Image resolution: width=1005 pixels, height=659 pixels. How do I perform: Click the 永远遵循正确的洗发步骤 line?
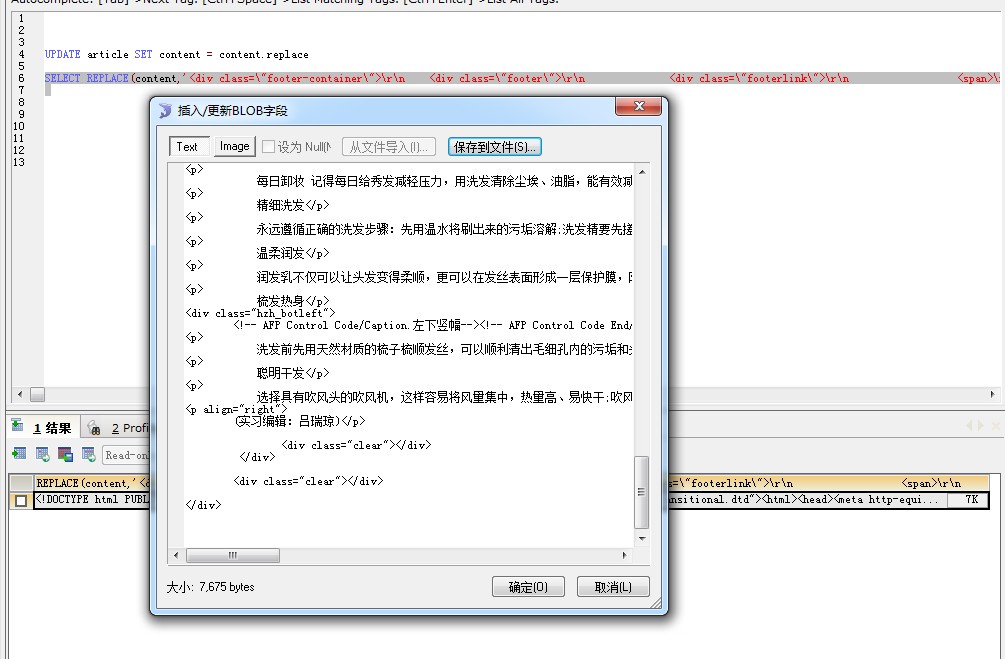point(444,229)
